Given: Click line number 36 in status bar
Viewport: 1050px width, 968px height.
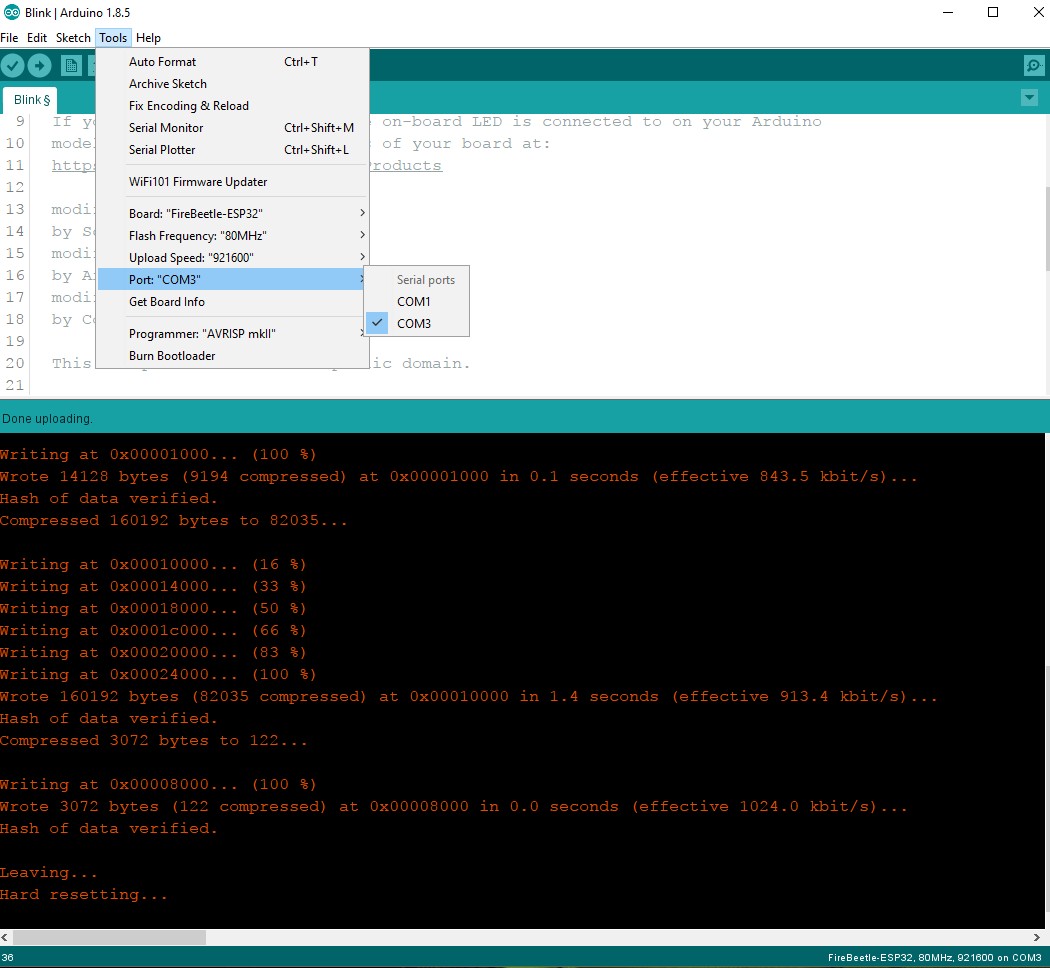Looking at the screenshot, I should tap(8, 958).
